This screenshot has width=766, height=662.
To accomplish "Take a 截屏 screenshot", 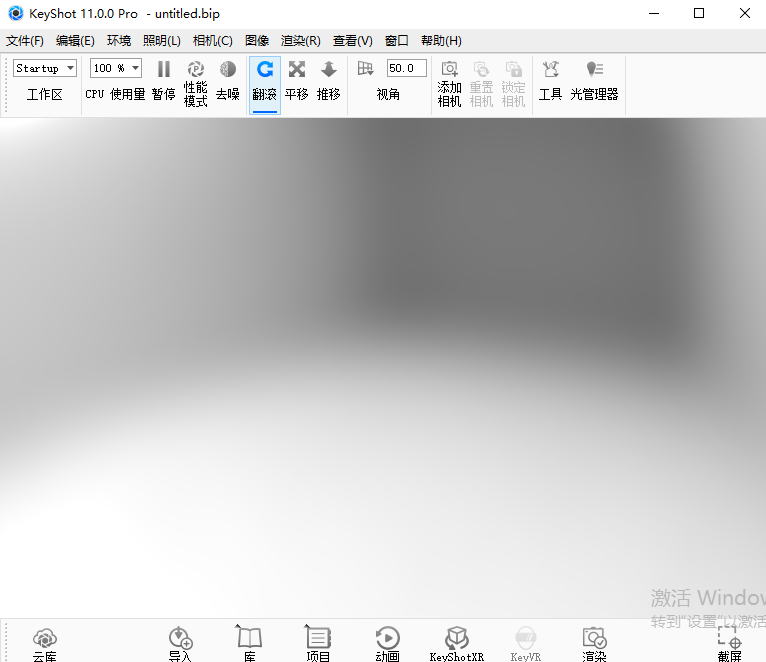I will coord(730,644).
